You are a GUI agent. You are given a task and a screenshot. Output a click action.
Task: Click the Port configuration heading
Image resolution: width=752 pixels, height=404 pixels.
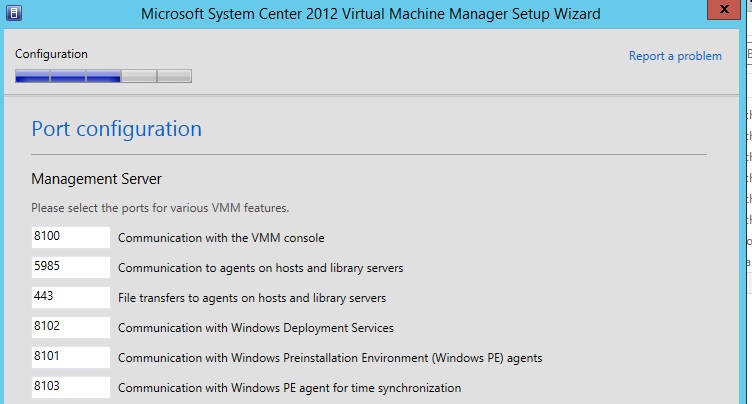(116, 129)
